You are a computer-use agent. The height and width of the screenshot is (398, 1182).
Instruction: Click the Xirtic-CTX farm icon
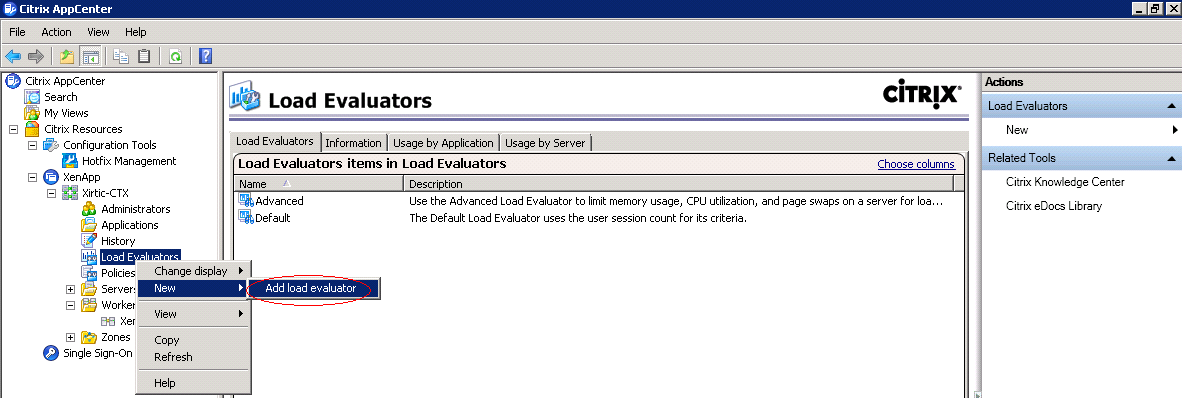pyautogui.click(x=70, y=193)
